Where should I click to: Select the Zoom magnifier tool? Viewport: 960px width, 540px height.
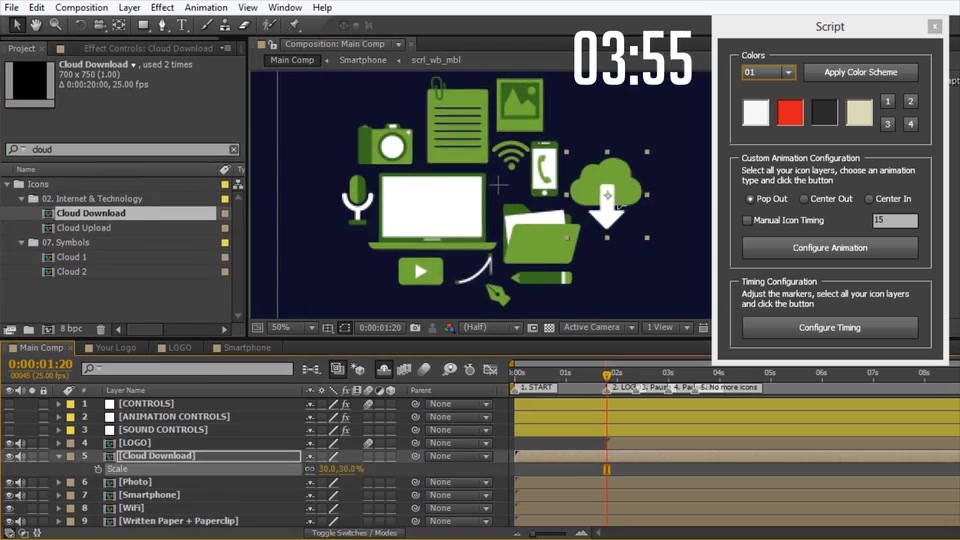(x=56, y=25)
